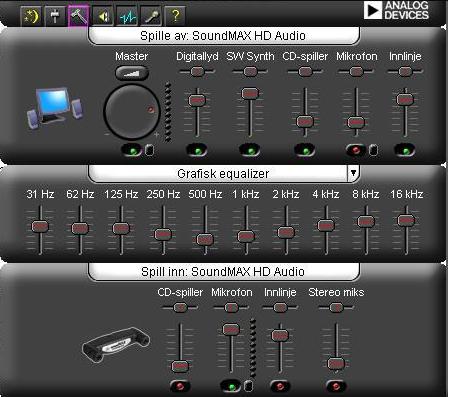Image resolution: width=449 pixels, height=397 pixels.
Task: Click the 1 kHz equalizer slider handle
Action: pyautogui.click(x=246, y=236)
